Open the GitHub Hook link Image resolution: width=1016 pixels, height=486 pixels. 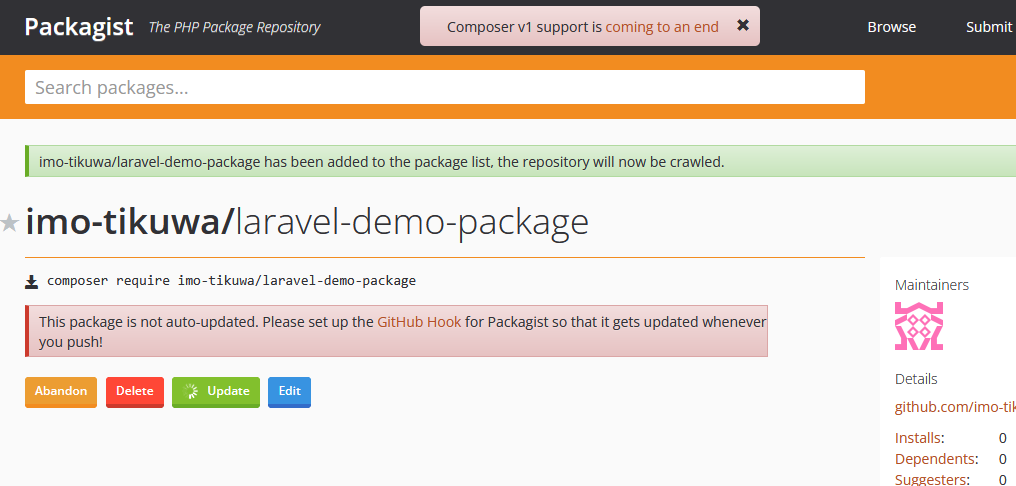pos(419,321)
